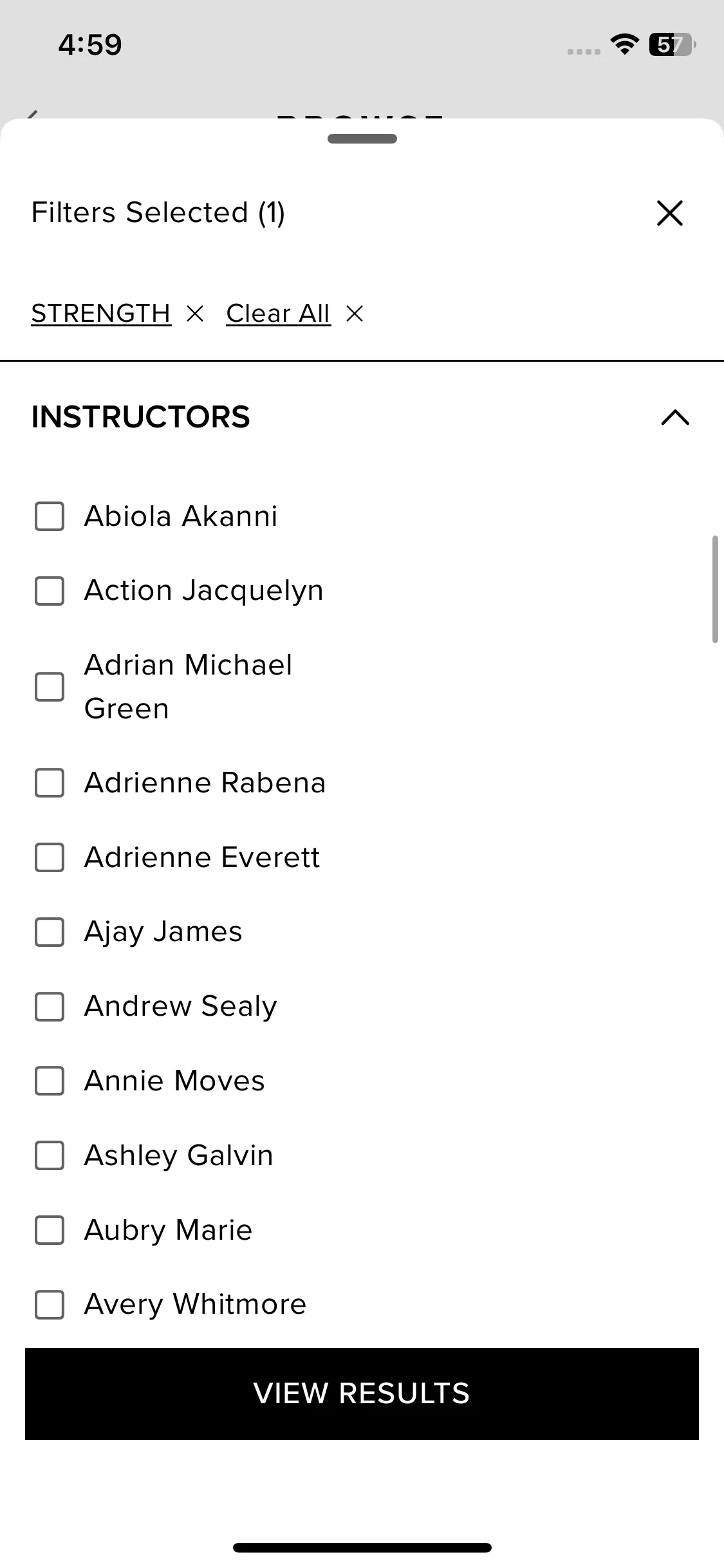Tap the Clear All link
This screenshot has width=724, height=1568.
point(278,313)
